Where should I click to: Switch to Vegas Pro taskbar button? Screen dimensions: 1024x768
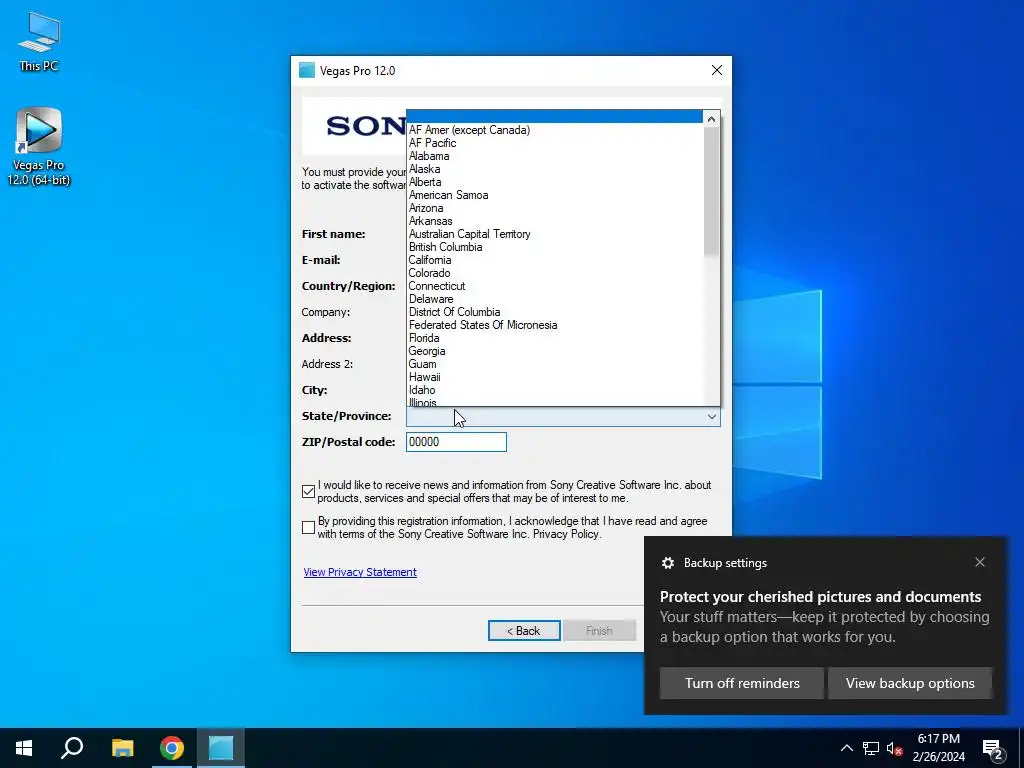(221, 748)
